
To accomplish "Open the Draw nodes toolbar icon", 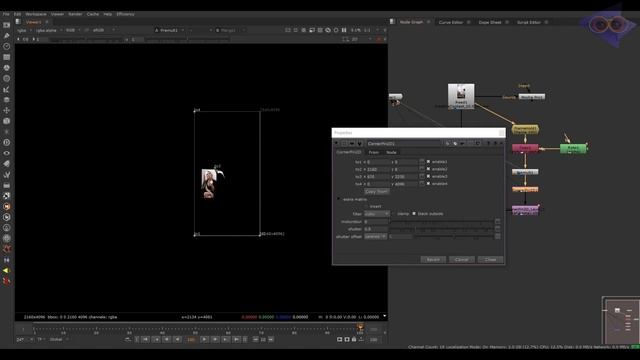I will pos(7,36).
